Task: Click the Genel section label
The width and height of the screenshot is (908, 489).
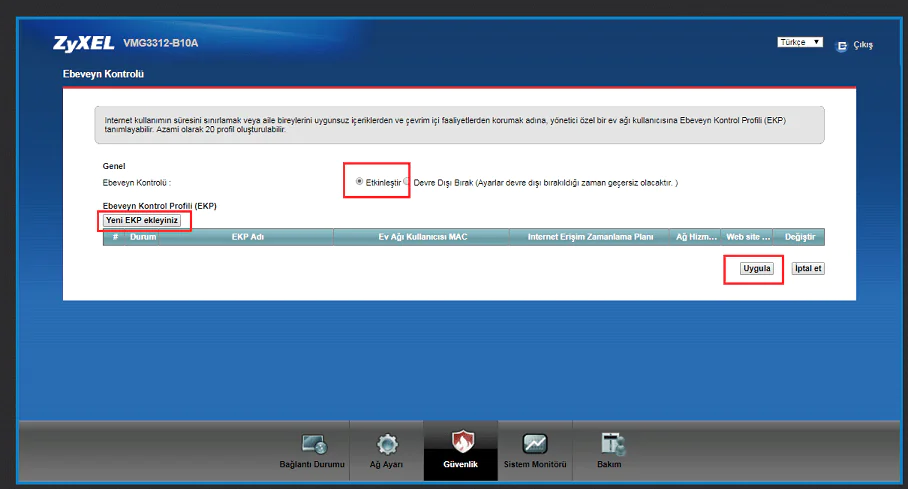Action: tap(114, 166)
